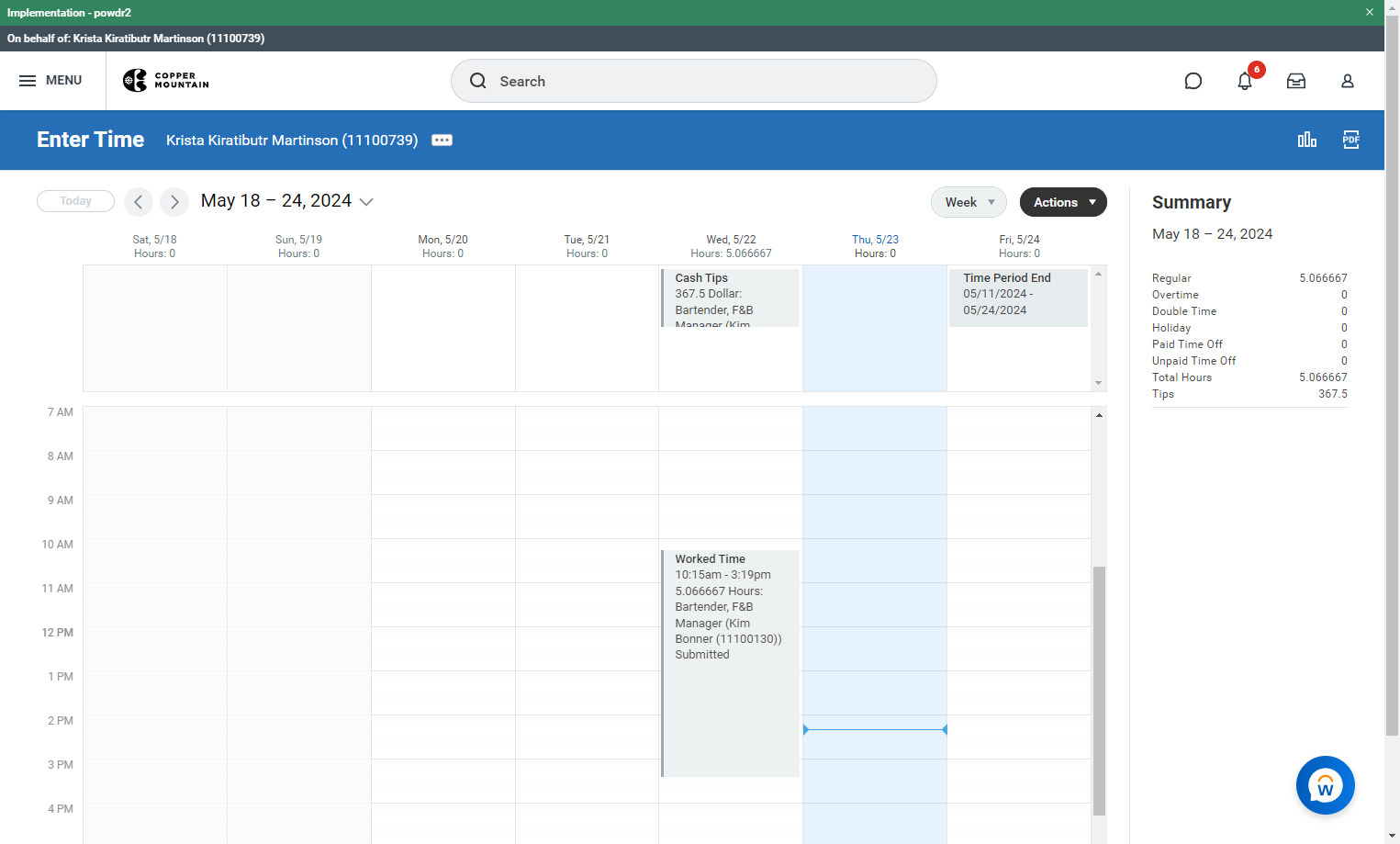
Task: Open the Time Period End entry on Friday
Action: pos(1018,298)
